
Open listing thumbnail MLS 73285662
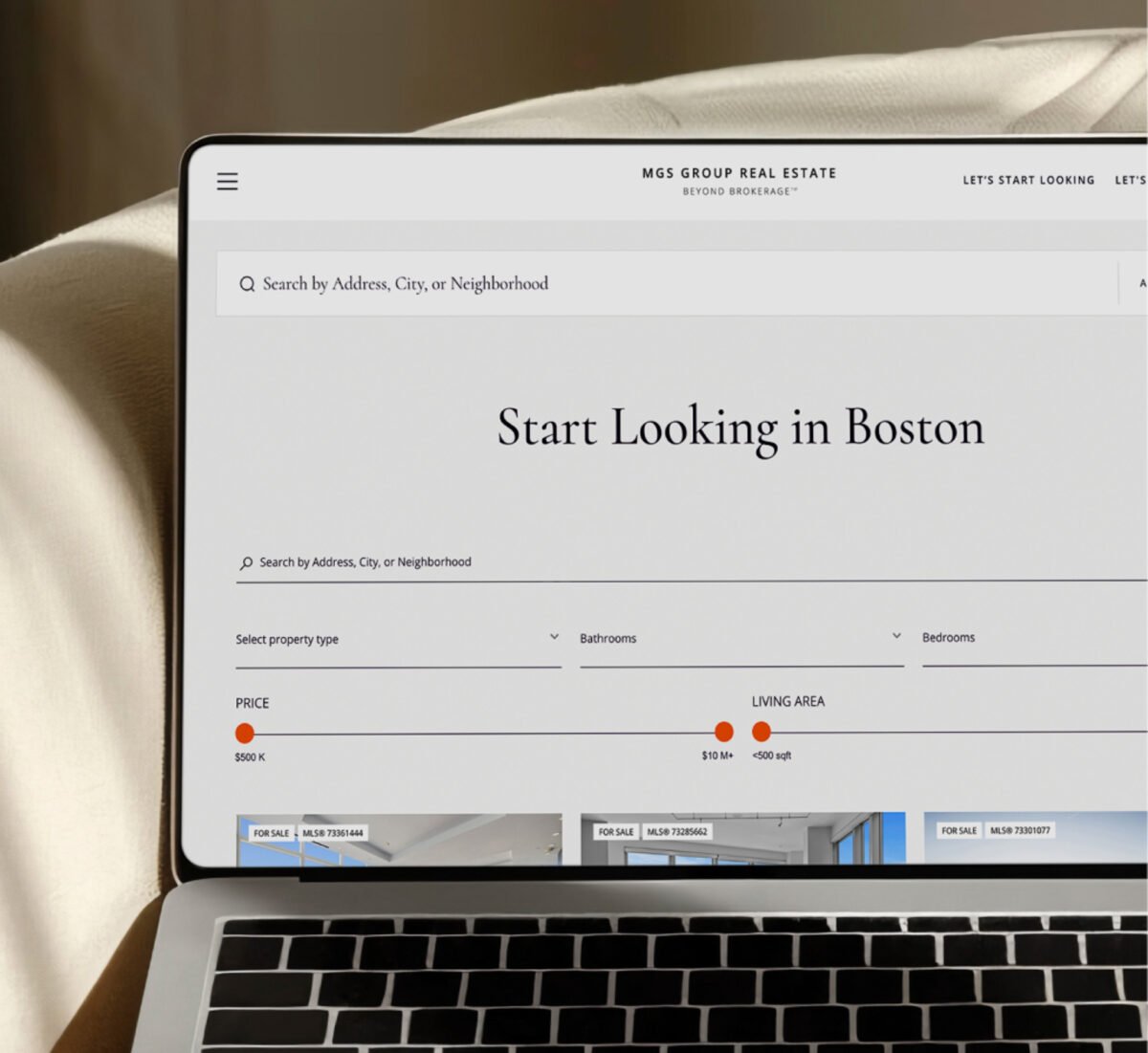click(742, 839)
